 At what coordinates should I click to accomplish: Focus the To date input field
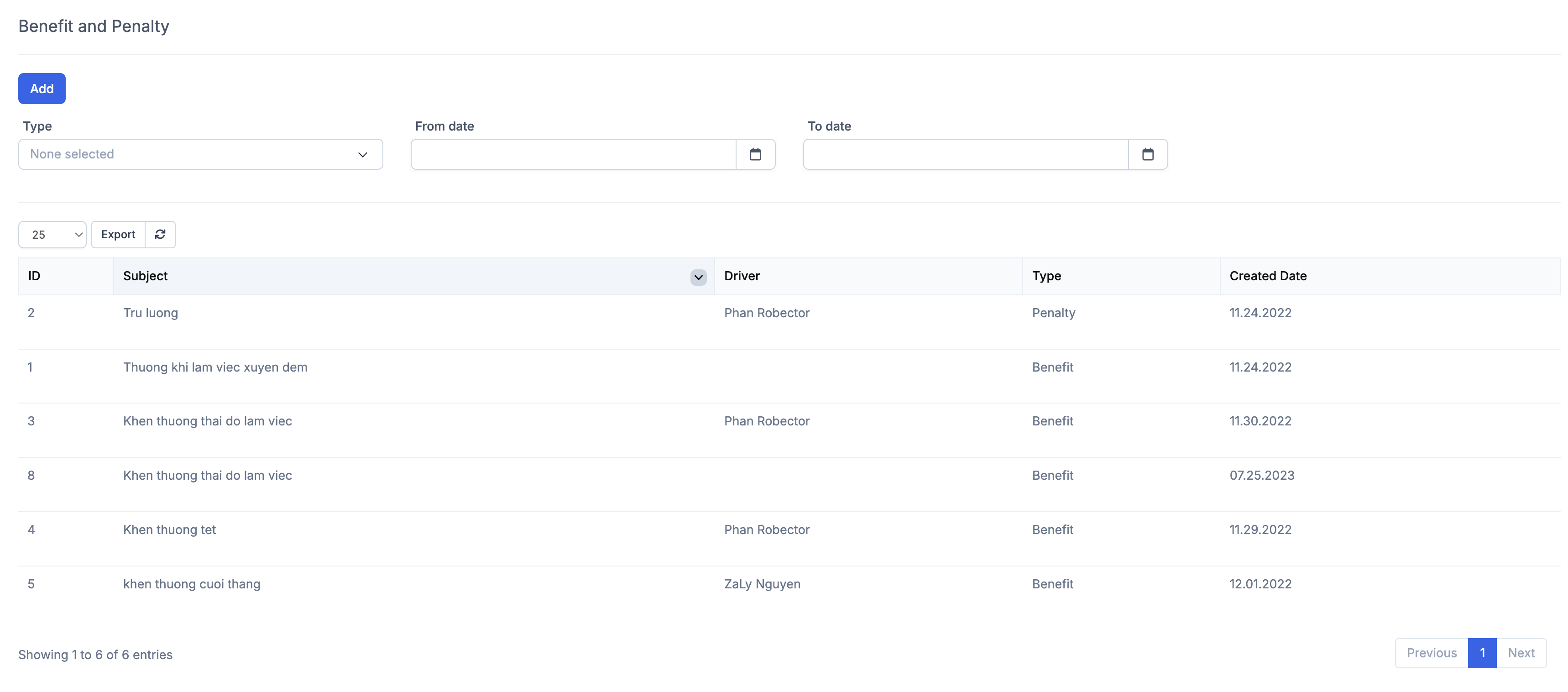[965, 154]
